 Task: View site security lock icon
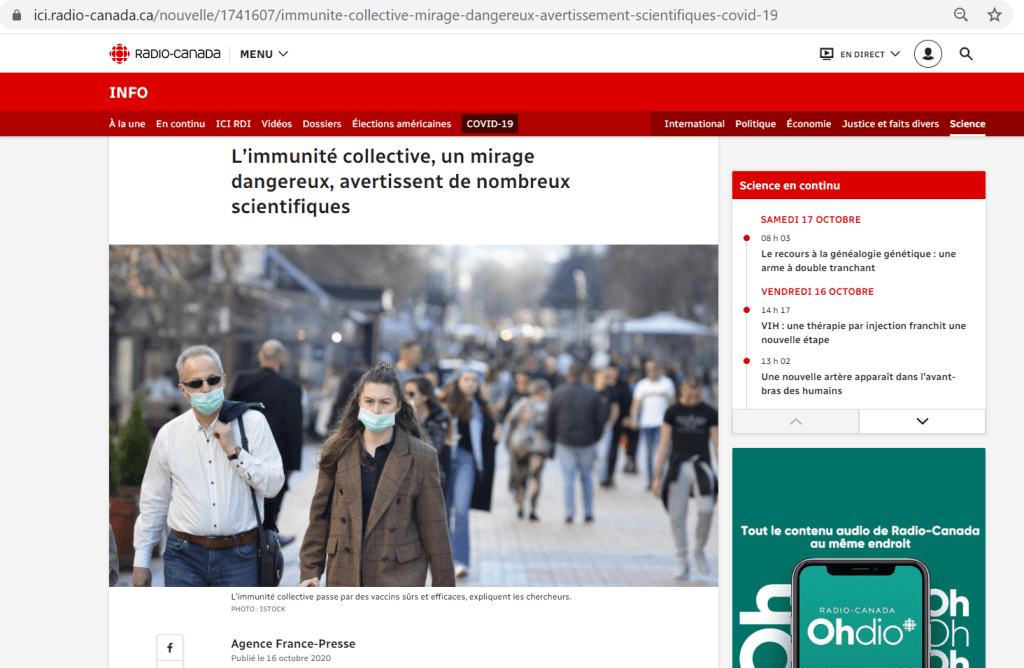(17, 15)
